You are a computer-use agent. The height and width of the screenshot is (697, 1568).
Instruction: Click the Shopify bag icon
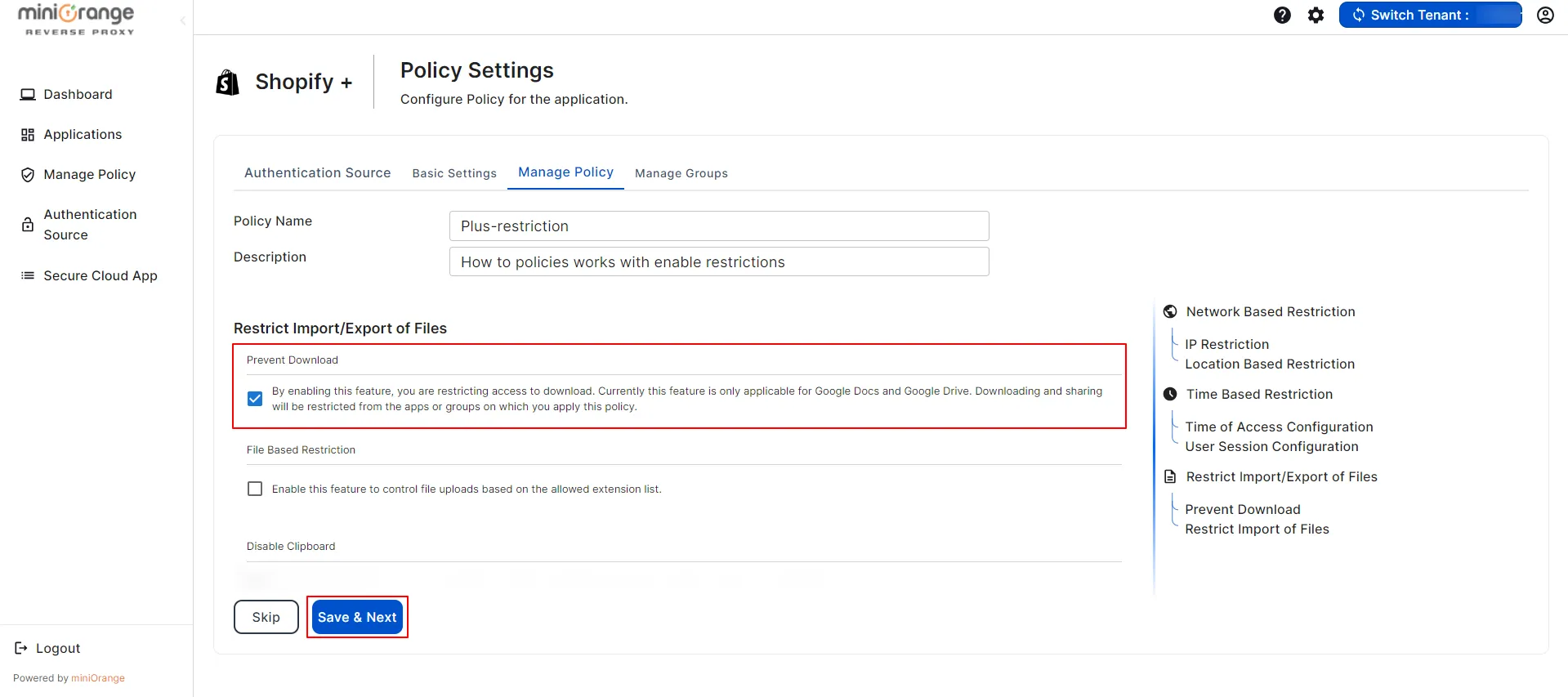pyautogui.click(x=228, y=82)
